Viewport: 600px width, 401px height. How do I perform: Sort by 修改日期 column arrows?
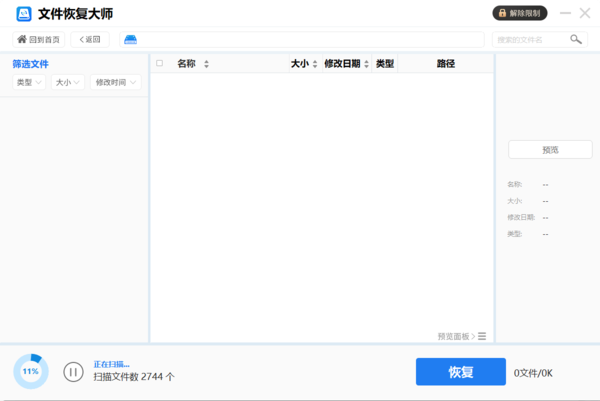[x=366, y=64]
